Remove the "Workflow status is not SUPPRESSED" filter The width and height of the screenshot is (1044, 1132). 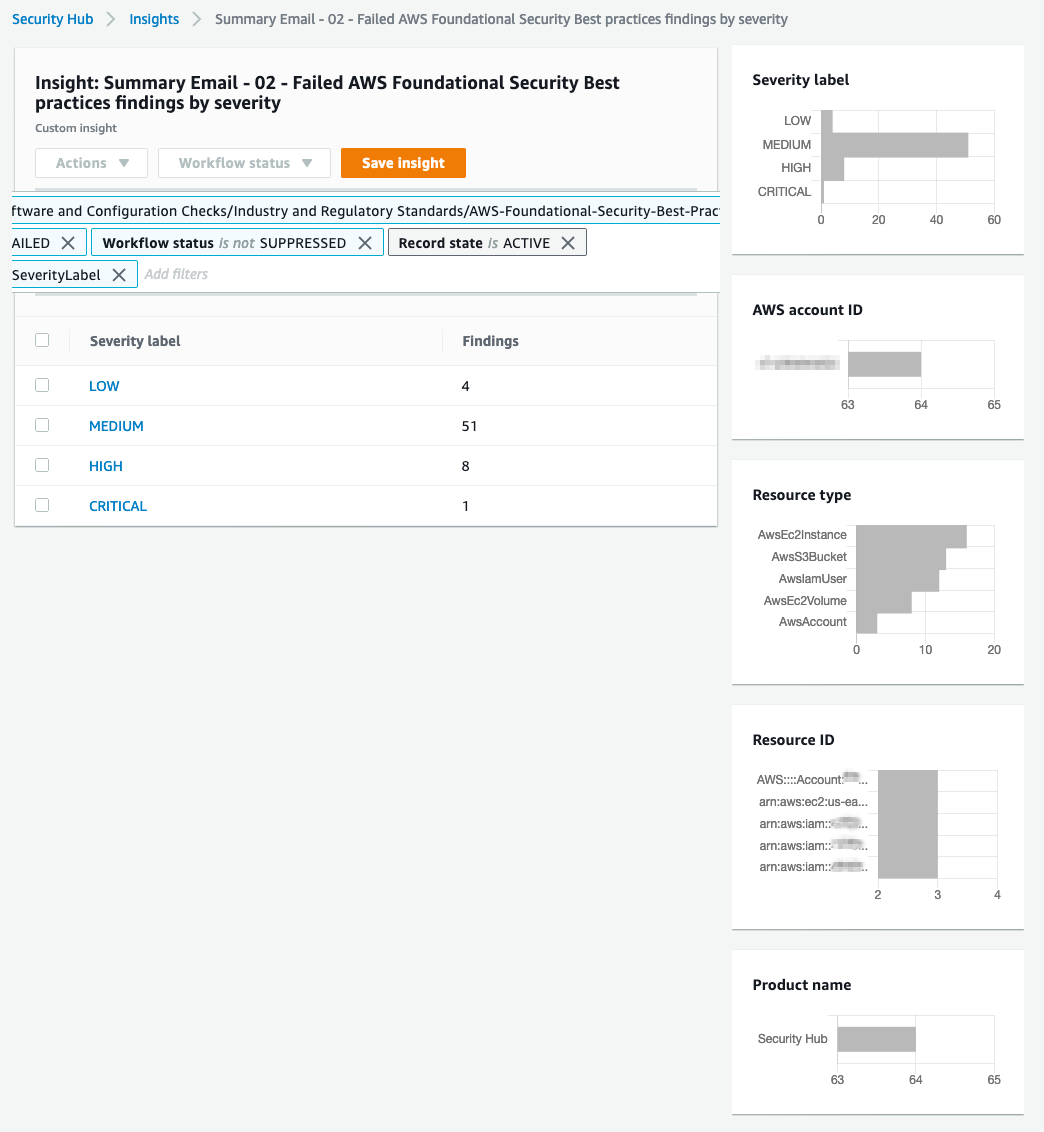click(x=364, y=241)
